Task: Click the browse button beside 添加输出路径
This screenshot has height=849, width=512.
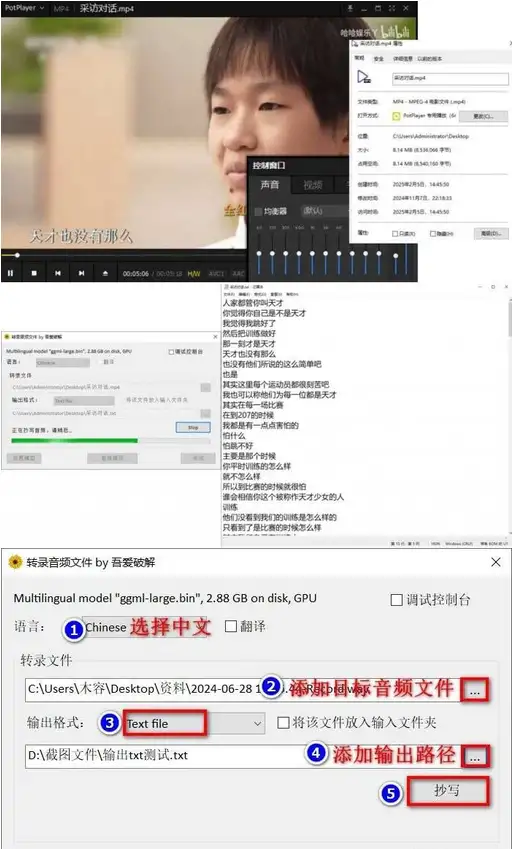Action: [x=475, y=756]
